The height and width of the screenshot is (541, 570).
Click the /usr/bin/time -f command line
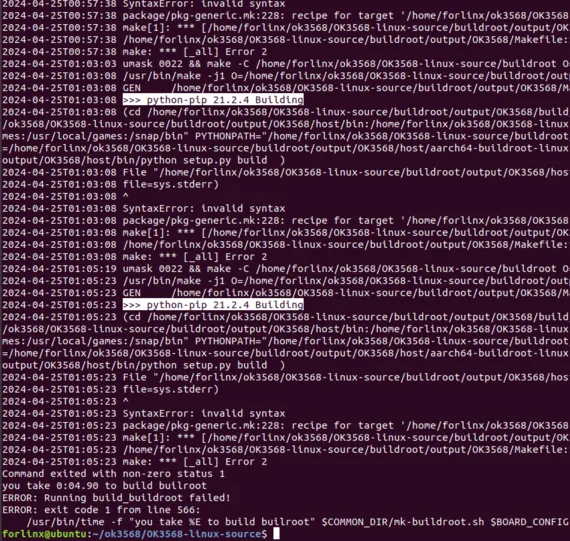click(298, 522)
